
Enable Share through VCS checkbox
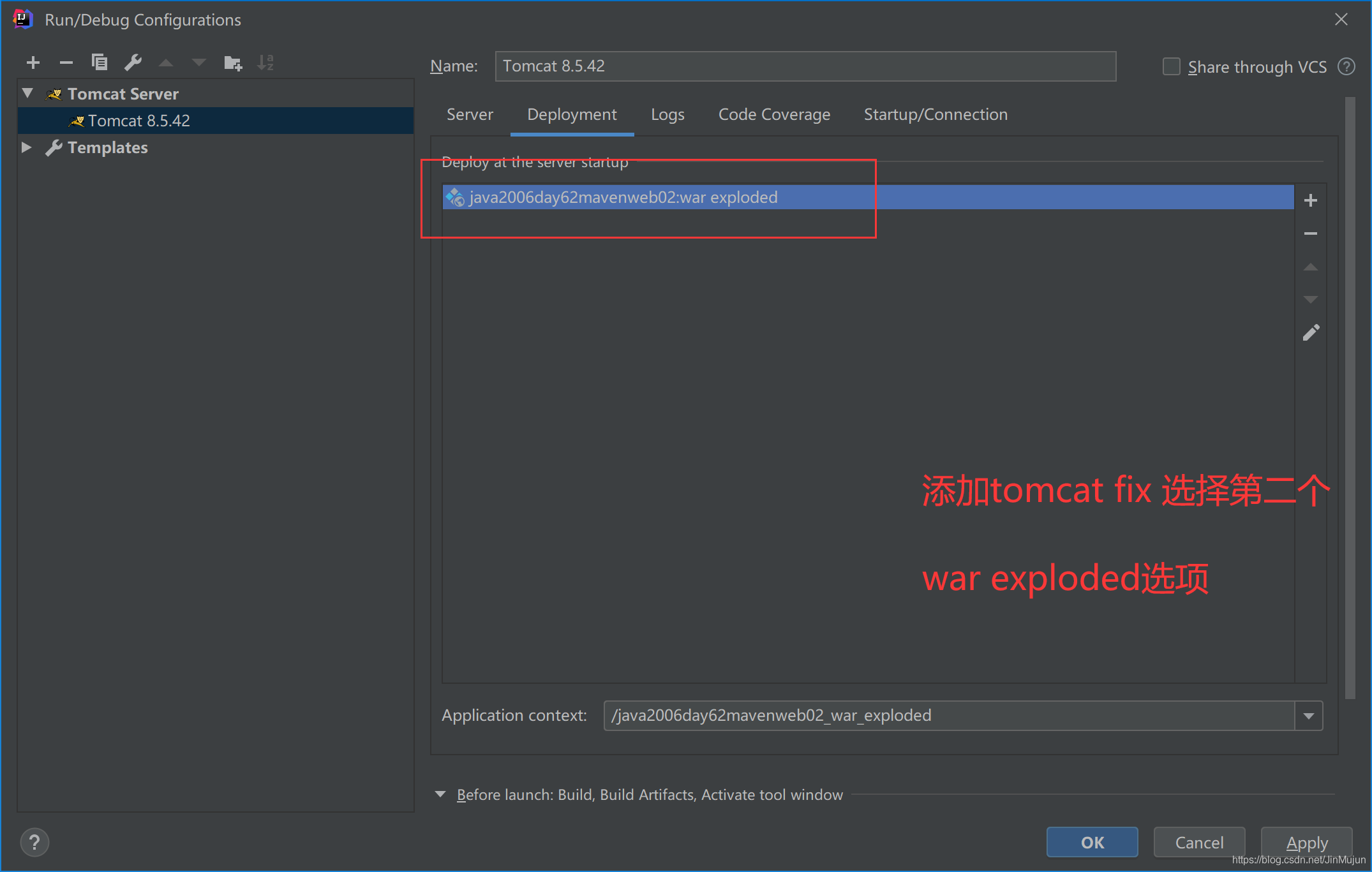(x=1171, y=66)
